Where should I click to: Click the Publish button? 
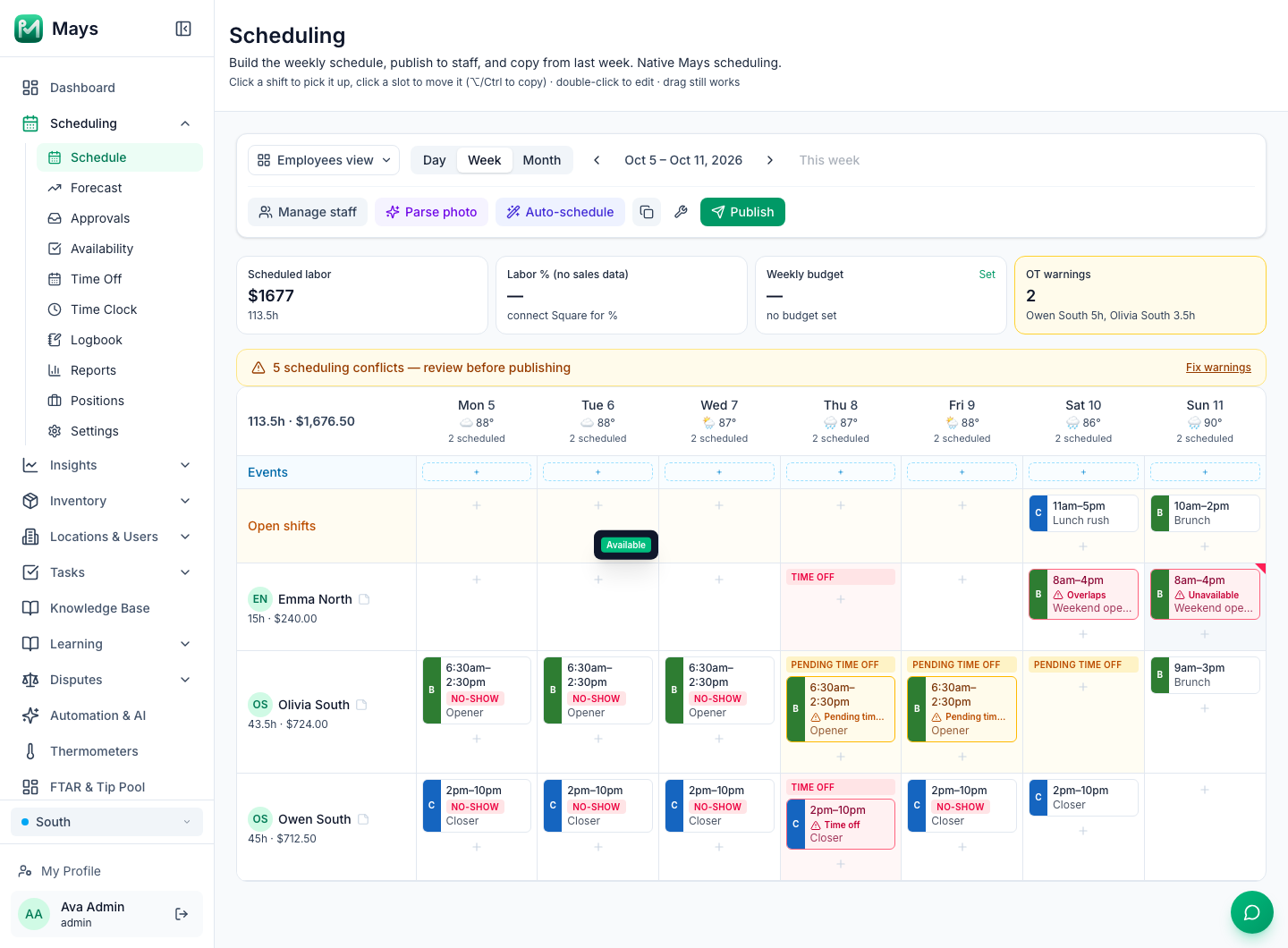(742, 212)
